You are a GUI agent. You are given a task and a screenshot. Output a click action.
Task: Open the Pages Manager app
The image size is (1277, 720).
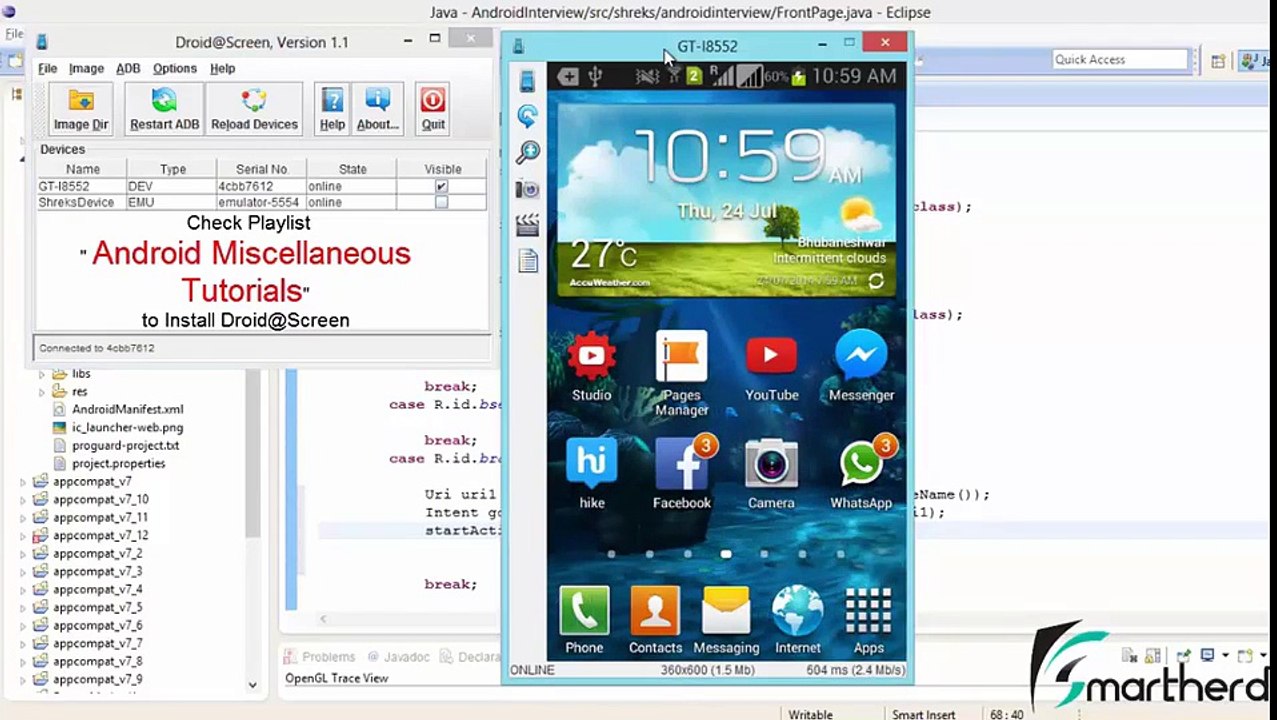coord(681,373)
